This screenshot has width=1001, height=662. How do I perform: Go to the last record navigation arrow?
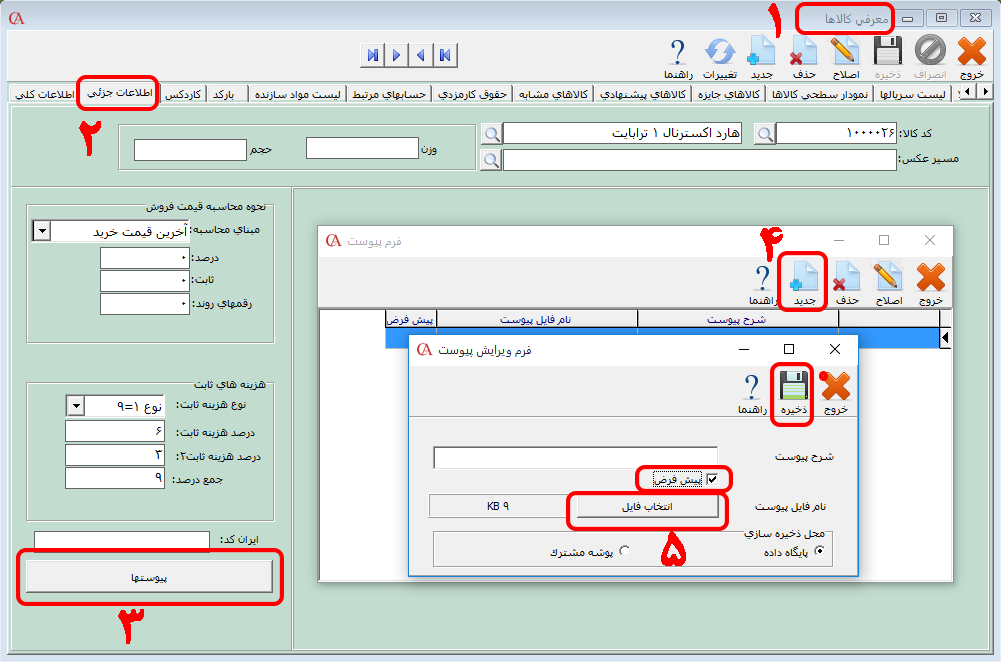[x=372, y=55]
